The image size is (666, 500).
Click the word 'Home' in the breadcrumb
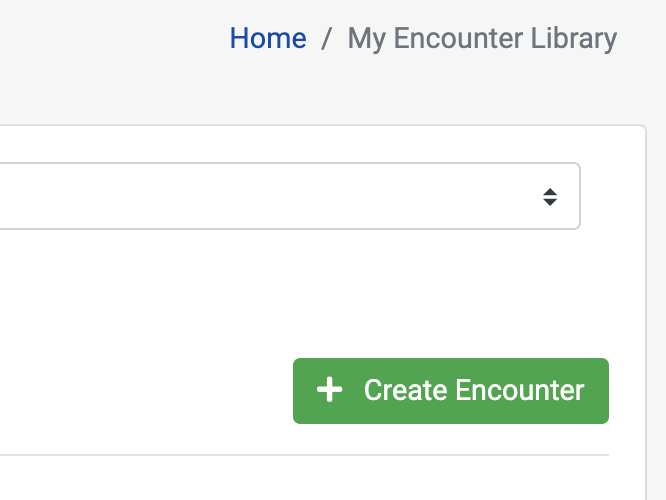(x=268, y=38)
